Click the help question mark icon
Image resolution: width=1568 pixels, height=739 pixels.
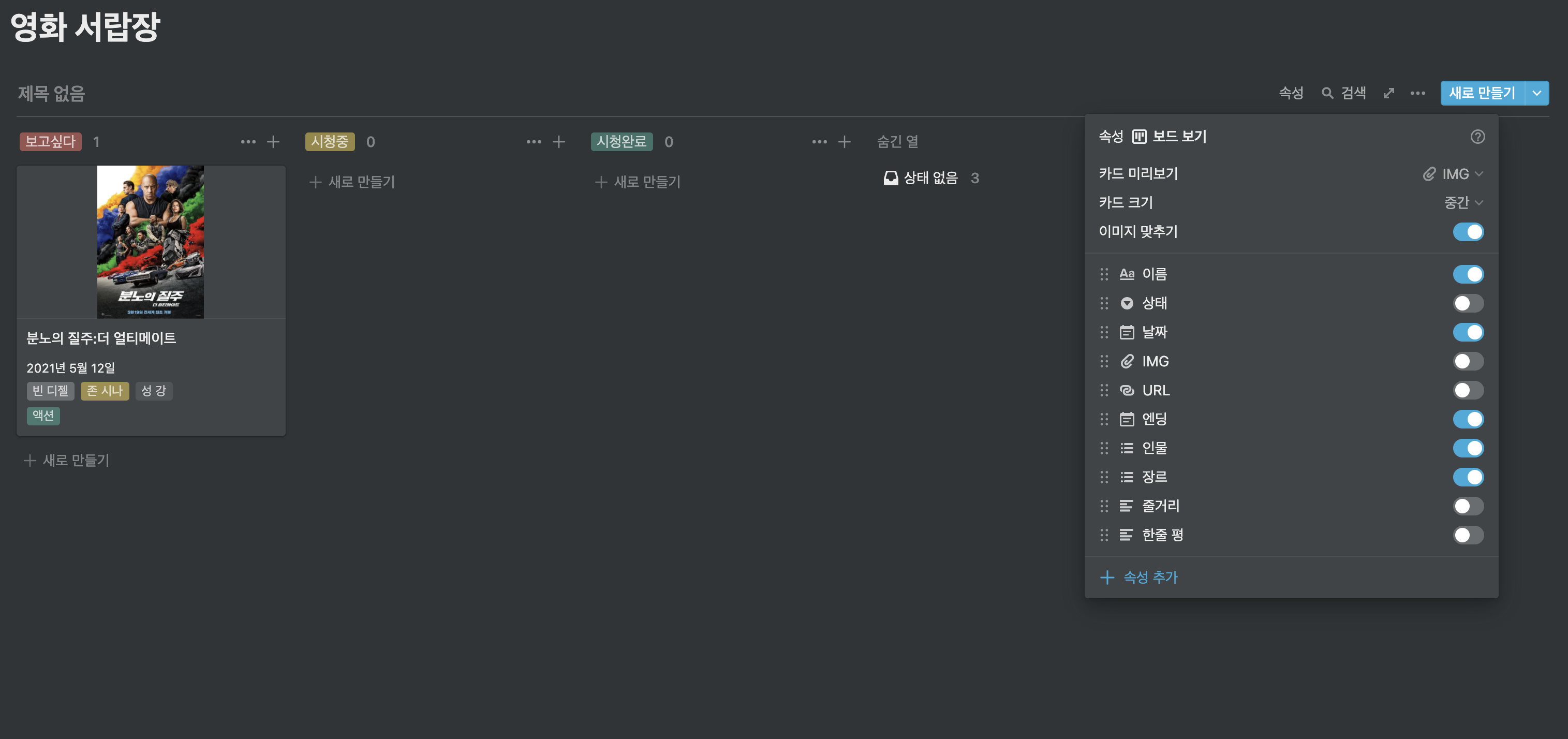(1477, 136)
